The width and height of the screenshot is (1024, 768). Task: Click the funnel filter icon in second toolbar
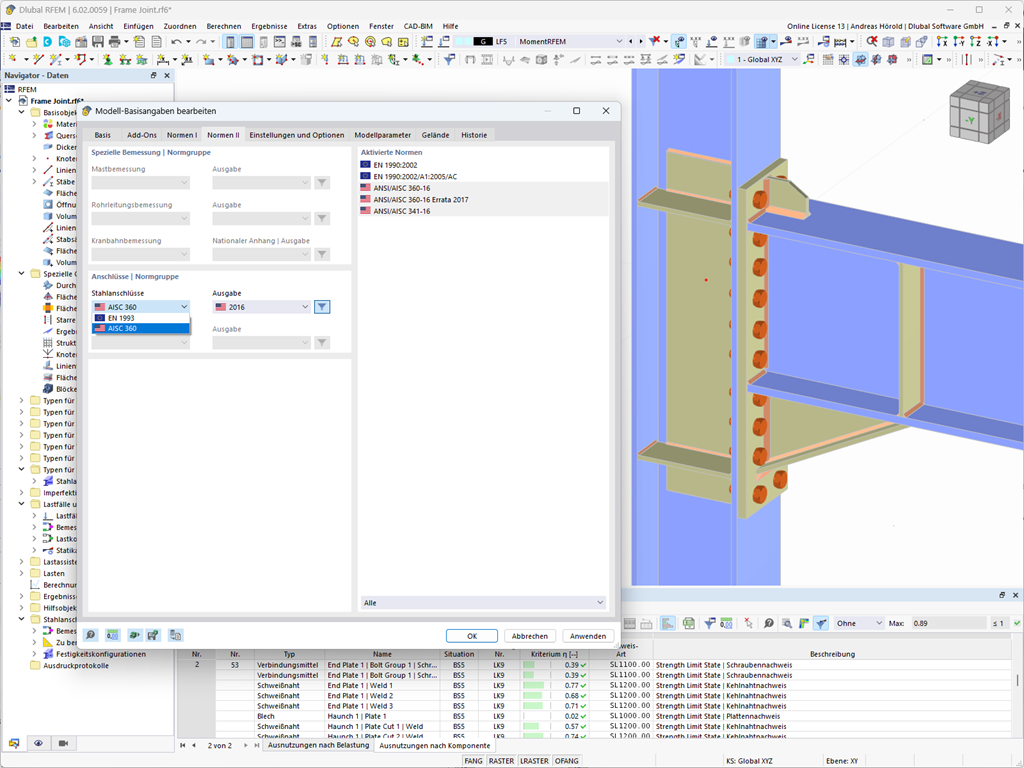tap(449, 59)
